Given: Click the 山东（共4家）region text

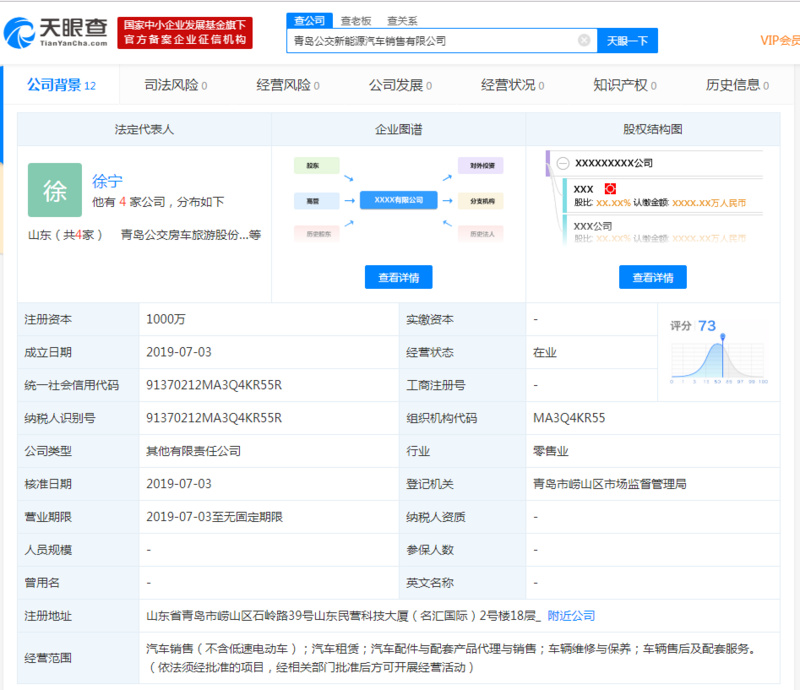Looking at the screenshot, I should tap(65, 235).
